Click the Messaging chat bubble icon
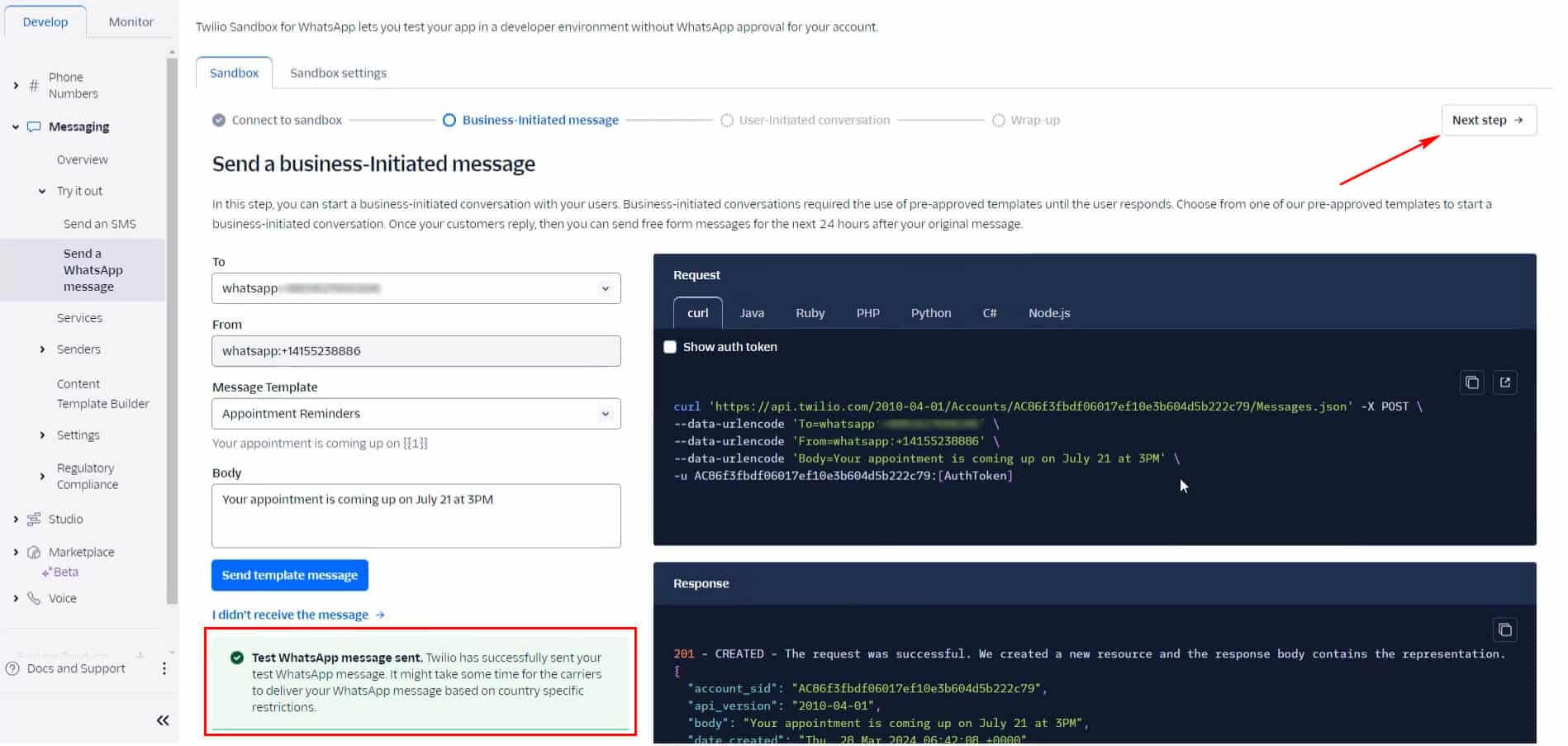This screenshot has width=1568, height=746. pyautogui.click(x=34, y=126)
